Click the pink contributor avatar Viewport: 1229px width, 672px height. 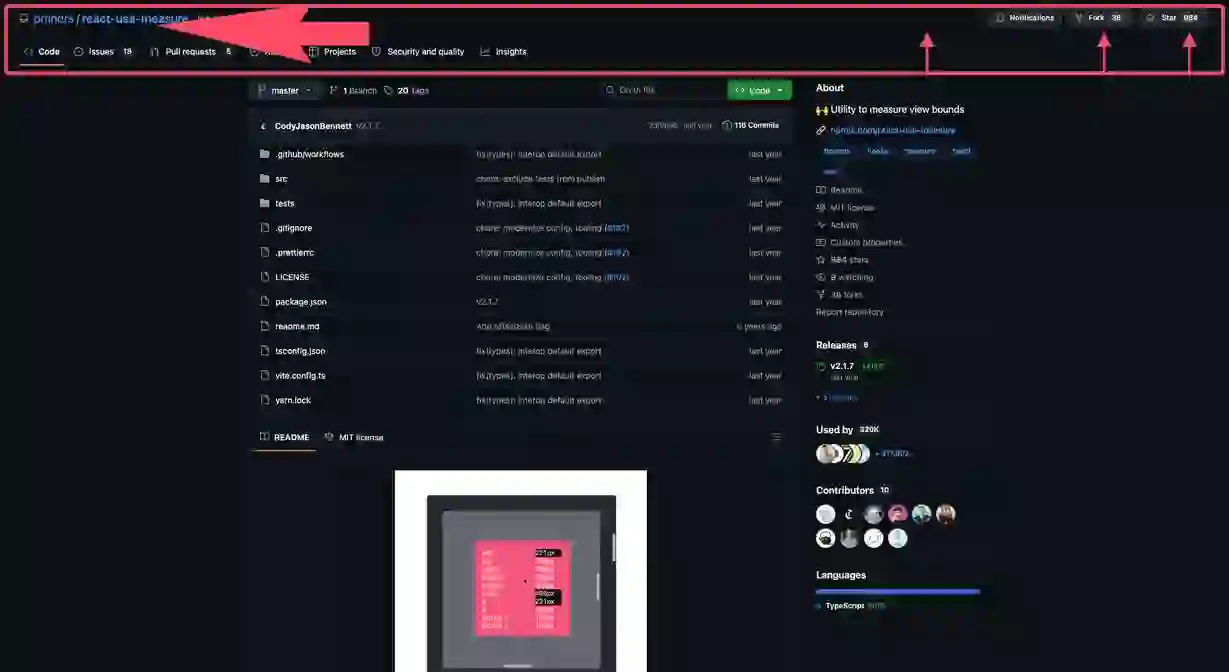pyautogui.click(x=898, y=514)
